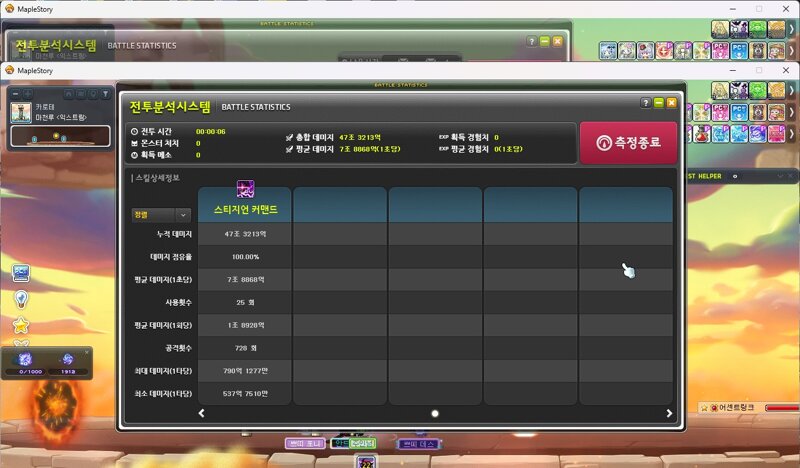This screenshot has width=800, height=468.
Task: Click the page indicator dot below the table
Action: pos(435,413)
